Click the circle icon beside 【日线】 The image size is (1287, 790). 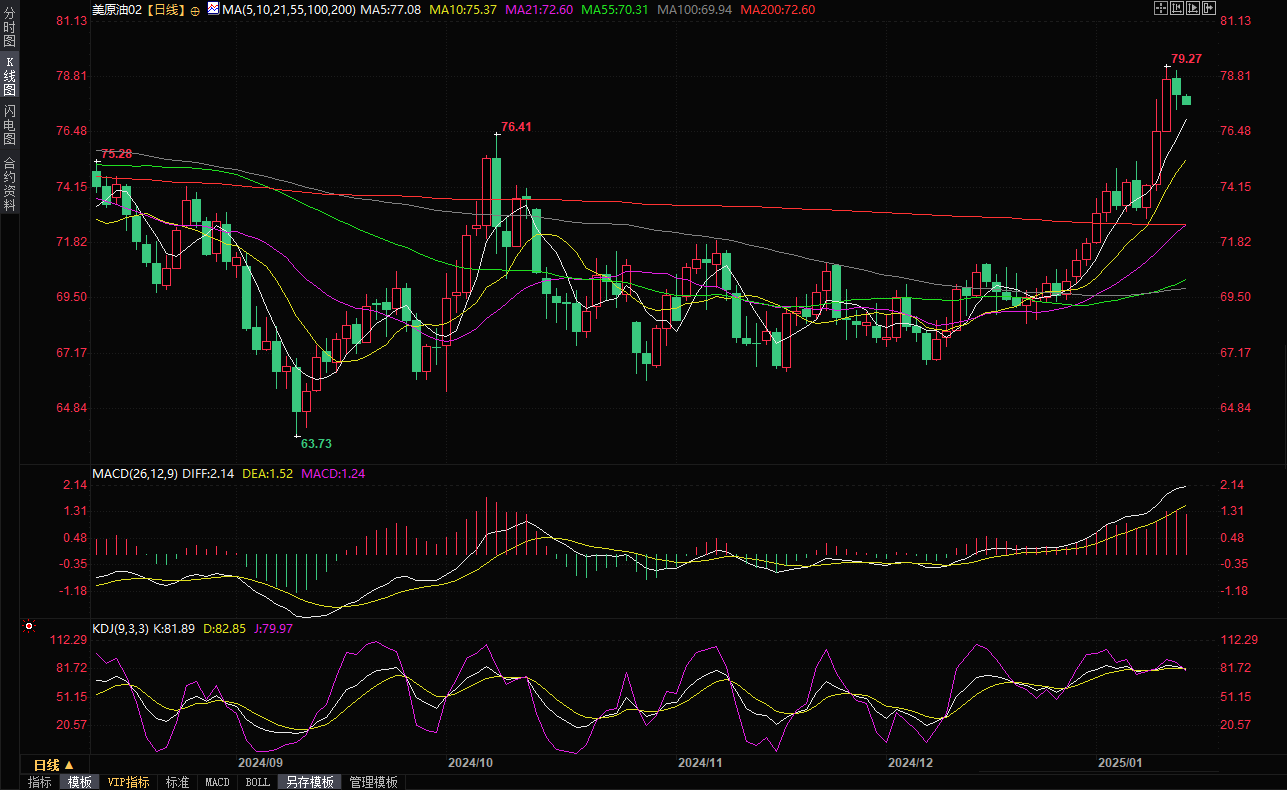195,10
